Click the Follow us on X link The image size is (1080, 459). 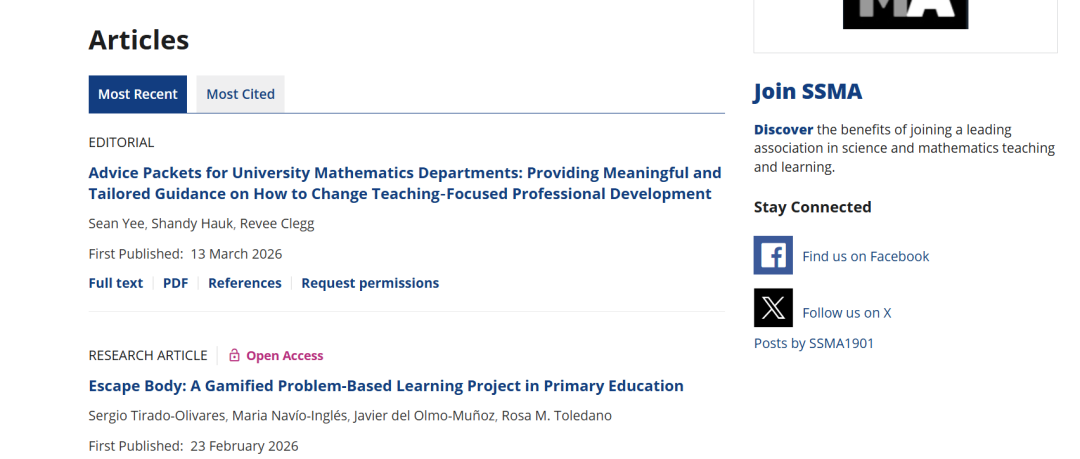(x=846, y=313)
